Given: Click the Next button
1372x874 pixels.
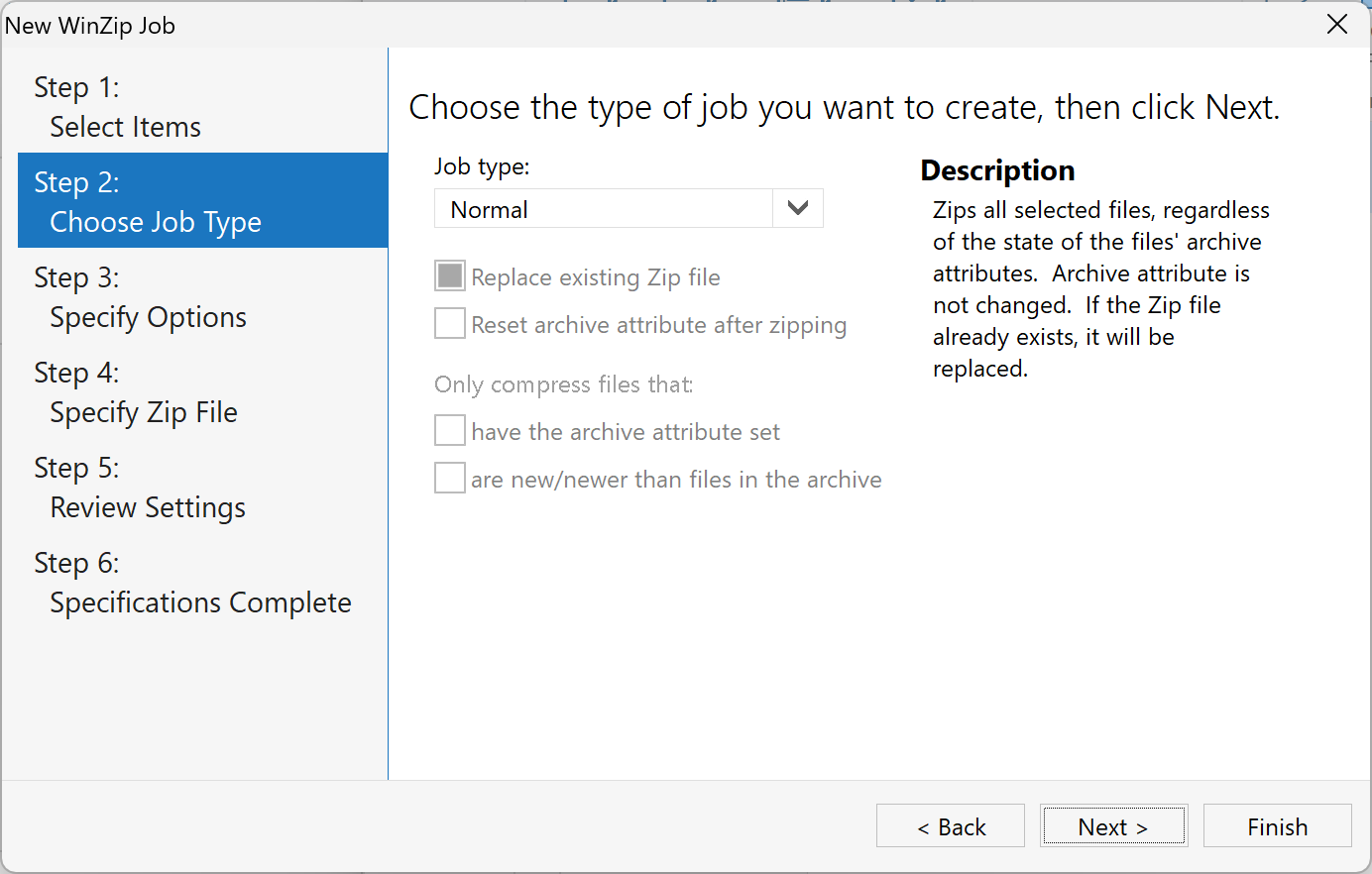Looking at the screenshot, I should 1114,825.
